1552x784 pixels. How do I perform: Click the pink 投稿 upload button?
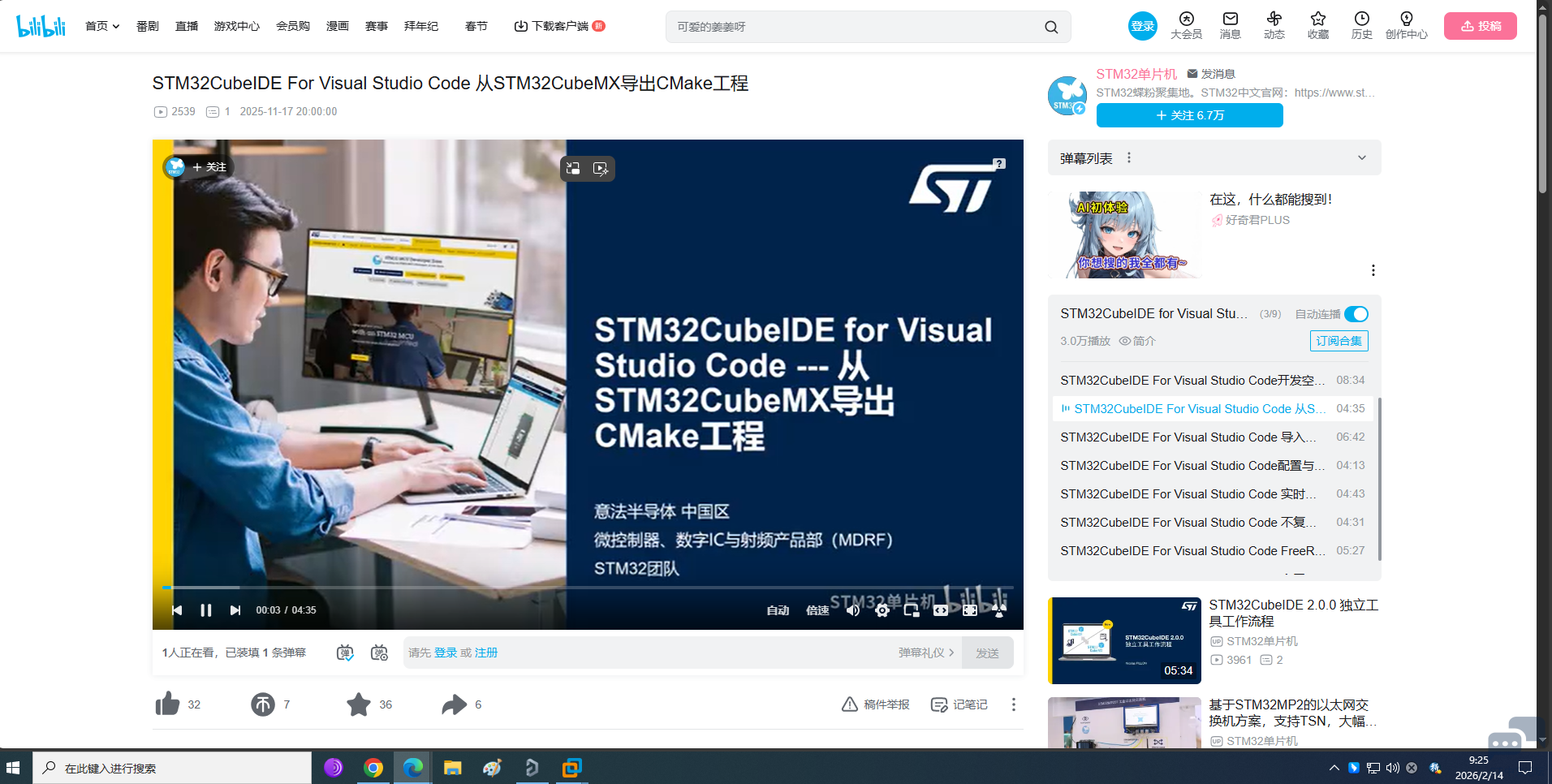click(x=1481, y=26)
